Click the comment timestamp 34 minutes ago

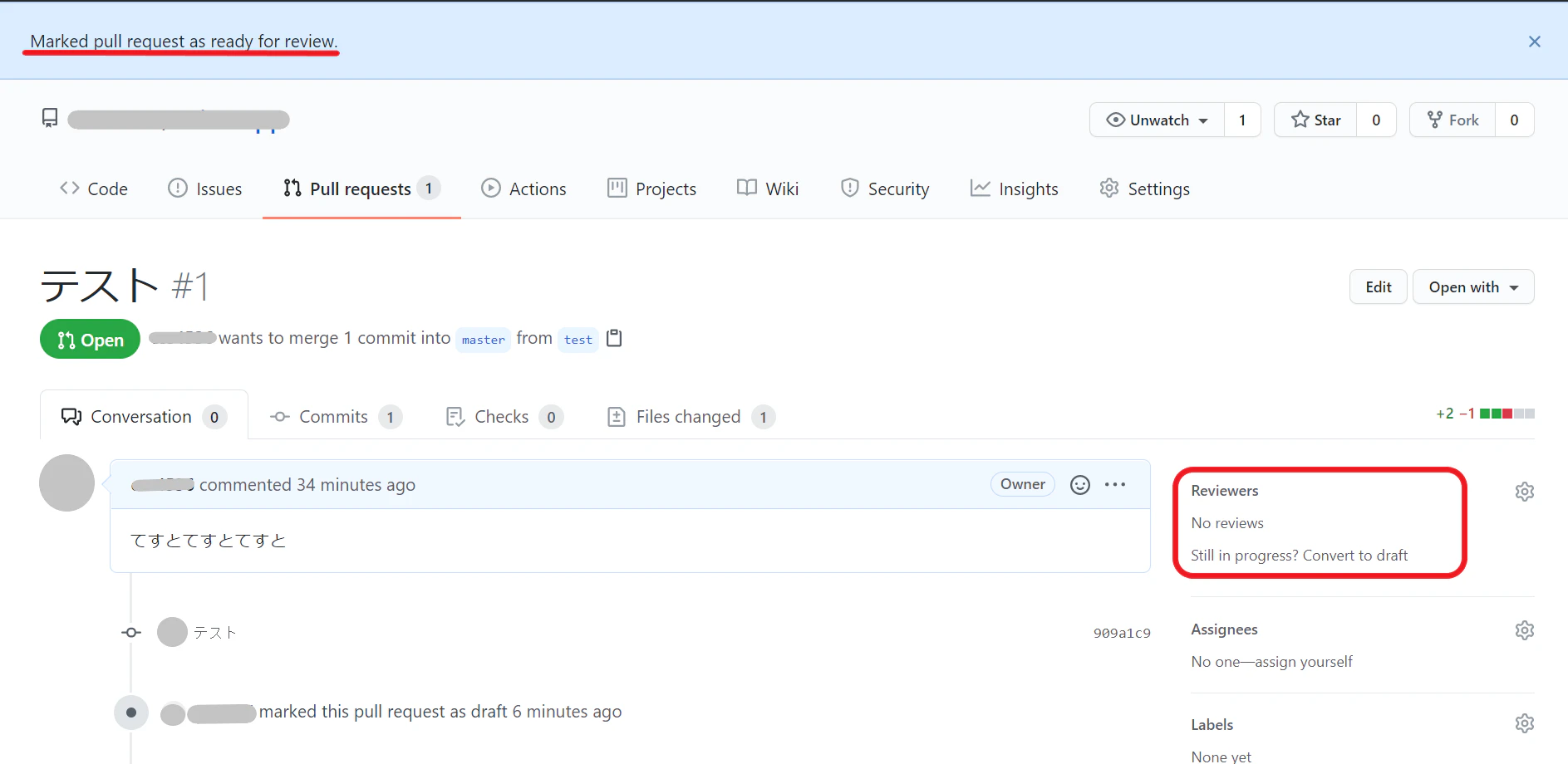pyautogui.click(x=356, y=485)
